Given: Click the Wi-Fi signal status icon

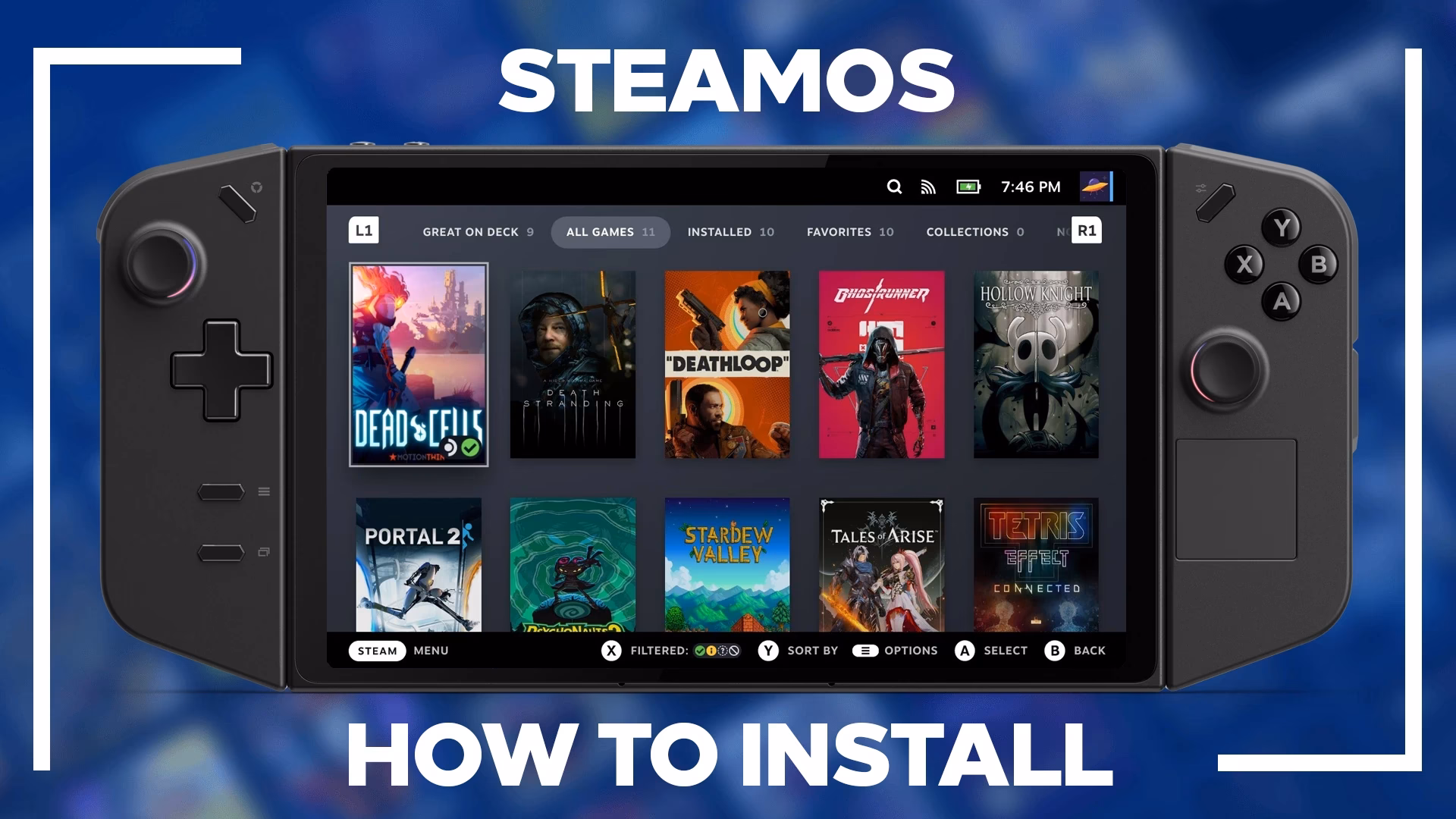Looking at the screenshot, I should tap(928, 187).
